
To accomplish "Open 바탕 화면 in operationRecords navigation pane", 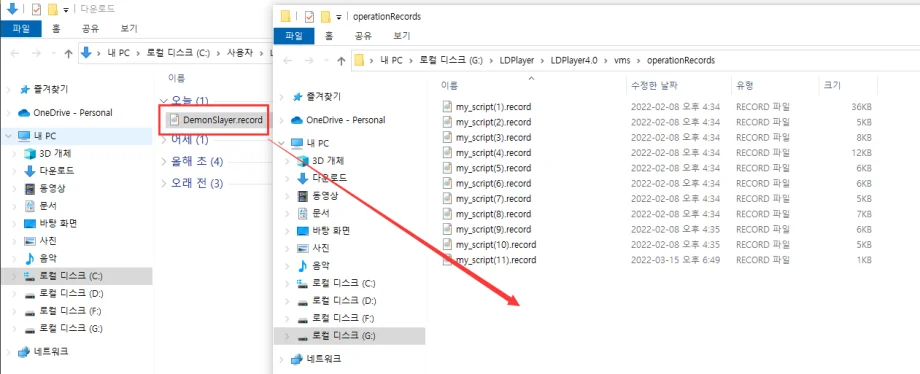I will coord(332,231).
